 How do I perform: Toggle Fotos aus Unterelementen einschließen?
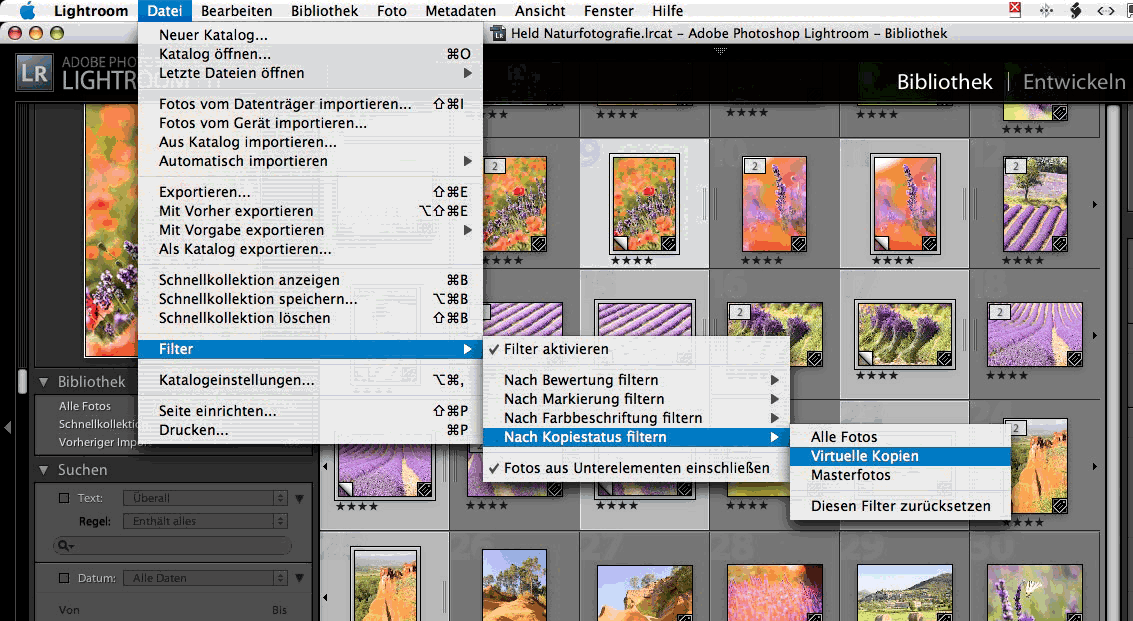[636, 468]
